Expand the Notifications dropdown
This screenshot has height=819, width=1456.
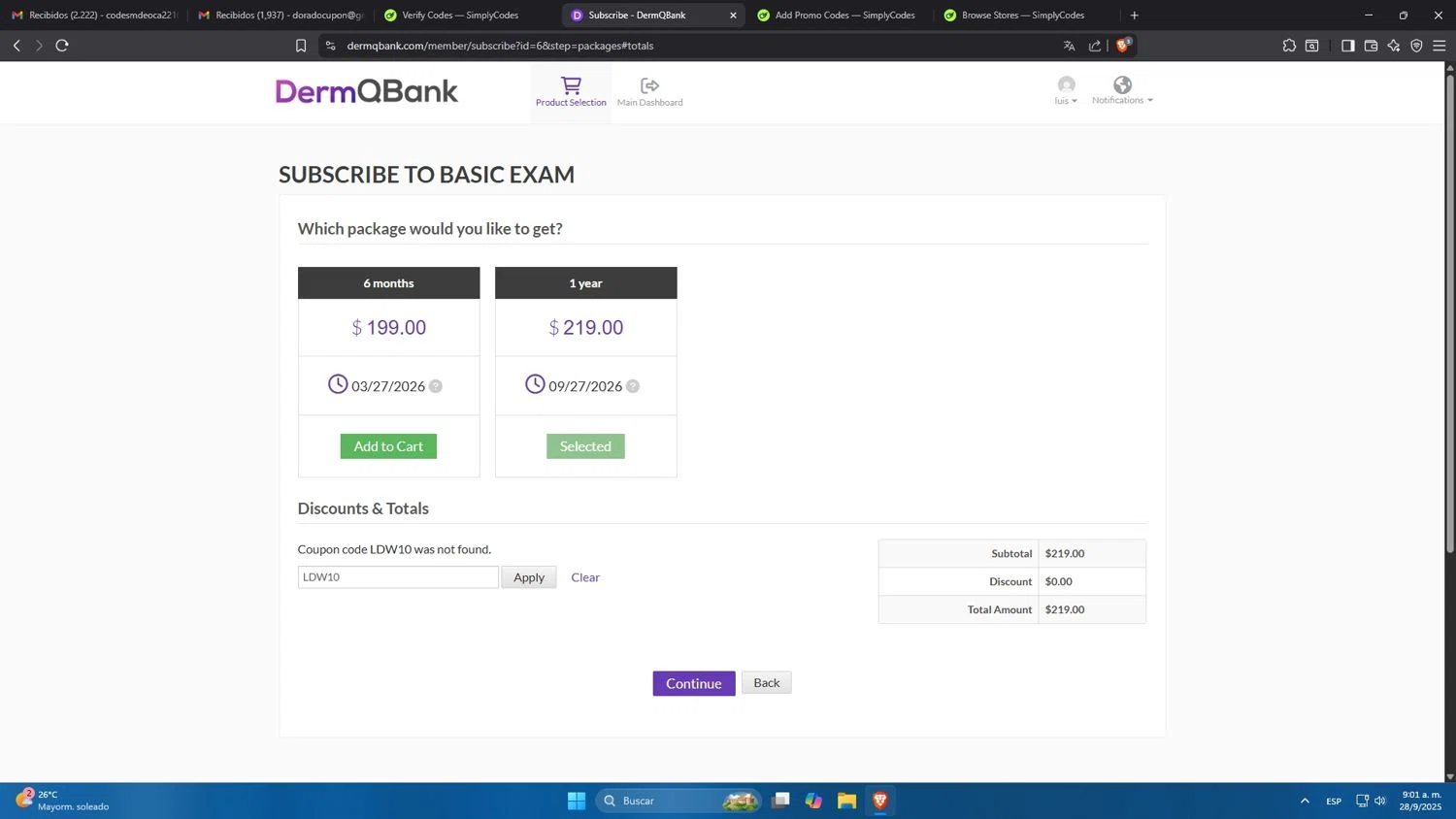(x=1122, y=91)
